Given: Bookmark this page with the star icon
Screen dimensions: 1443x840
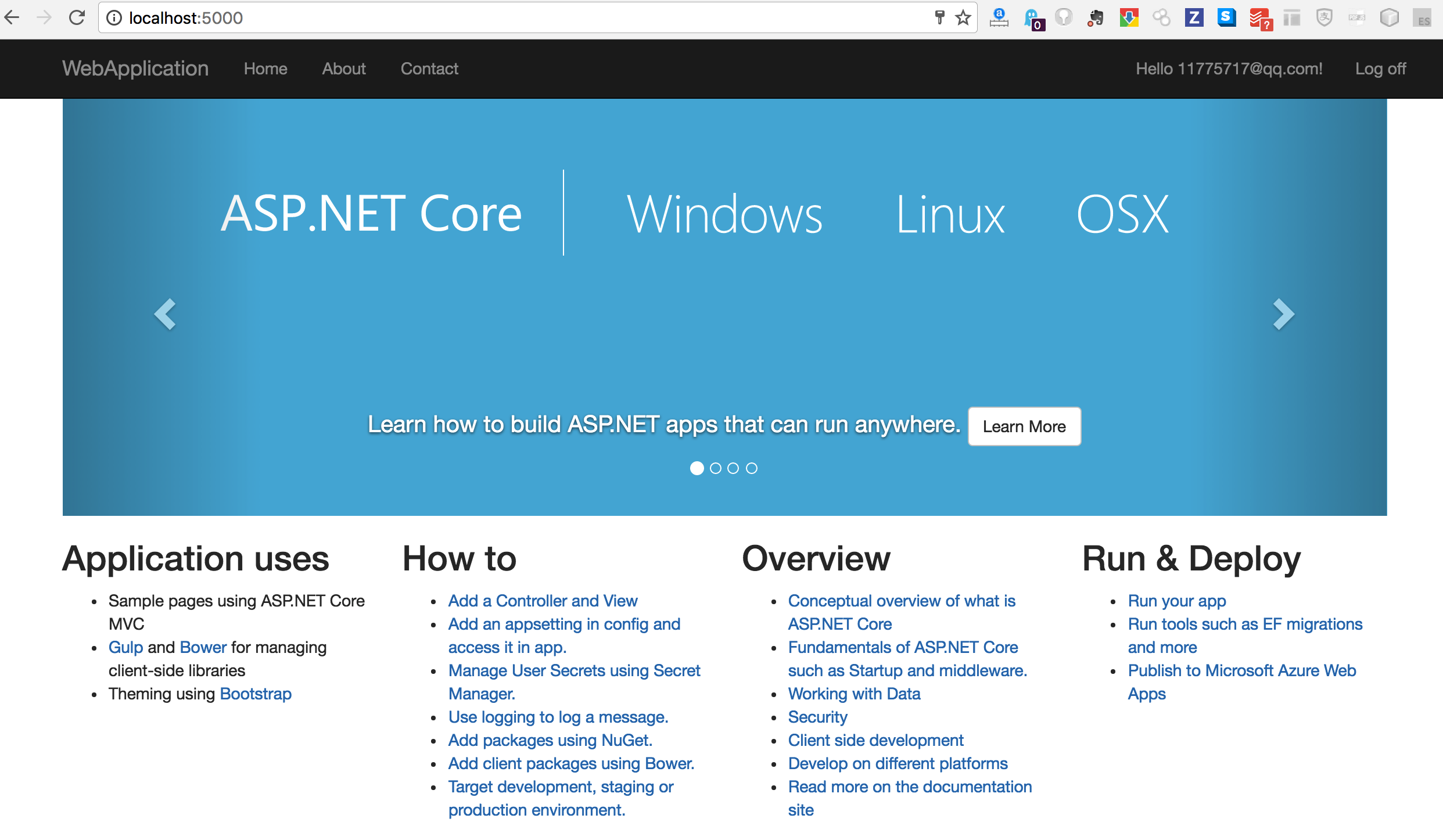Looking at the screenshot, I should coord(963,18).
